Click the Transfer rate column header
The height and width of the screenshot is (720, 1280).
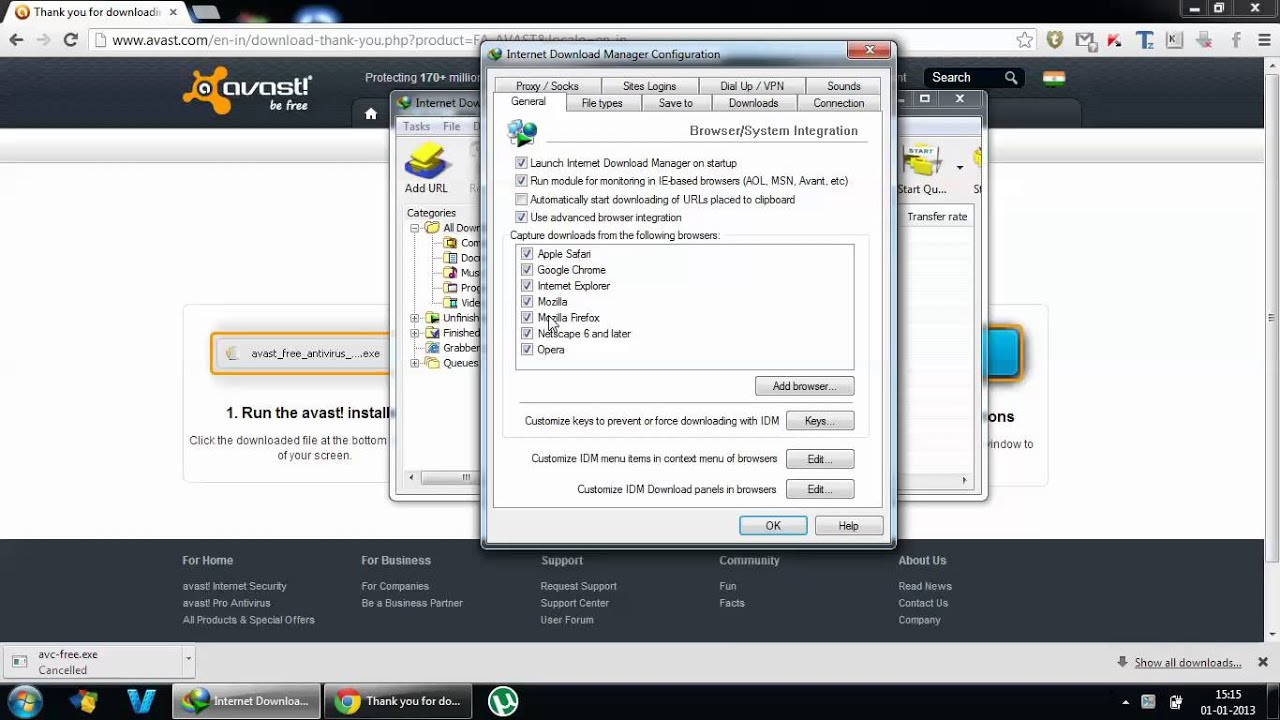tap(937, 217)
